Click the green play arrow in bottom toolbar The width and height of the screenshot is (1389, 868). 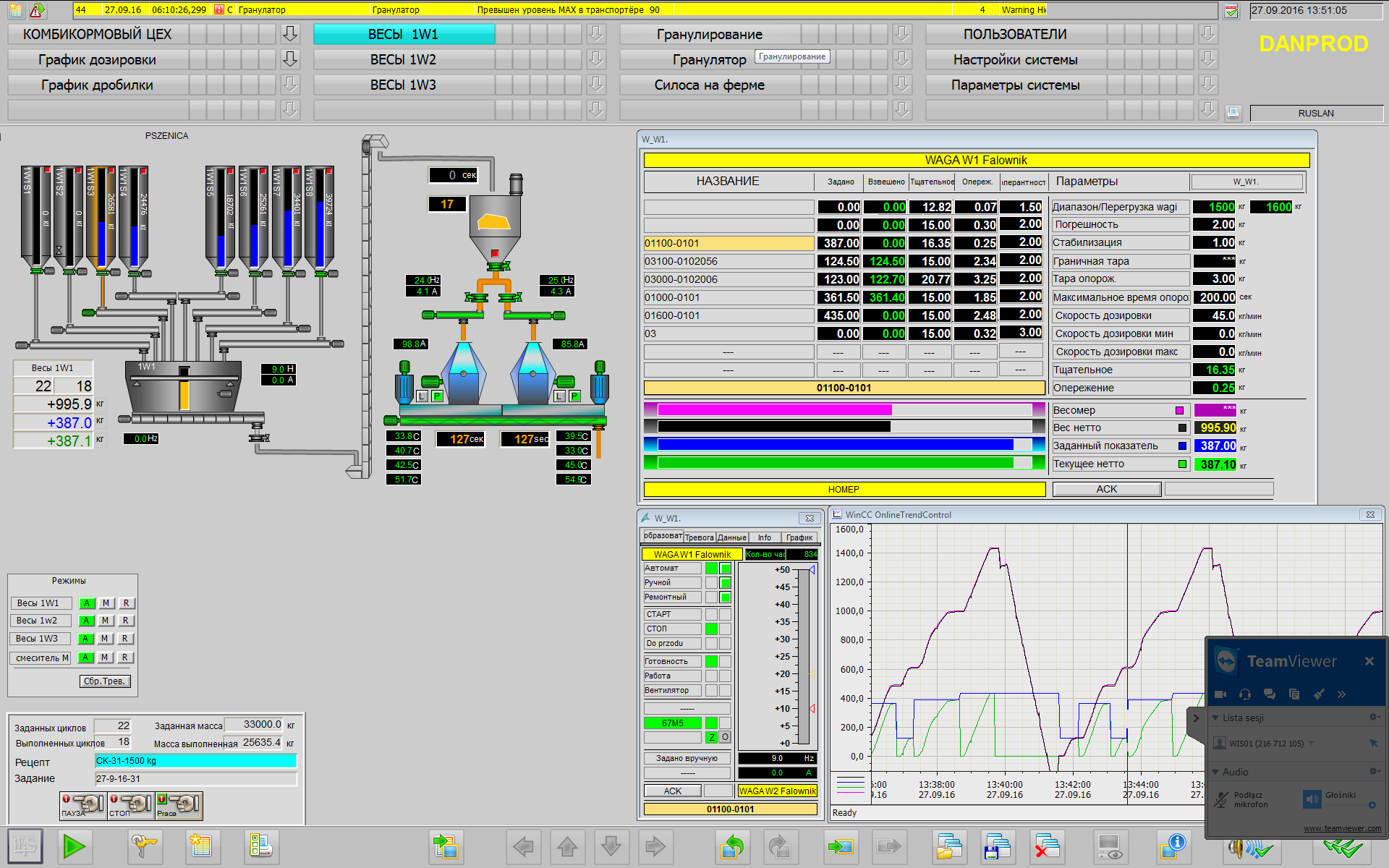click(x=74, y=846)
